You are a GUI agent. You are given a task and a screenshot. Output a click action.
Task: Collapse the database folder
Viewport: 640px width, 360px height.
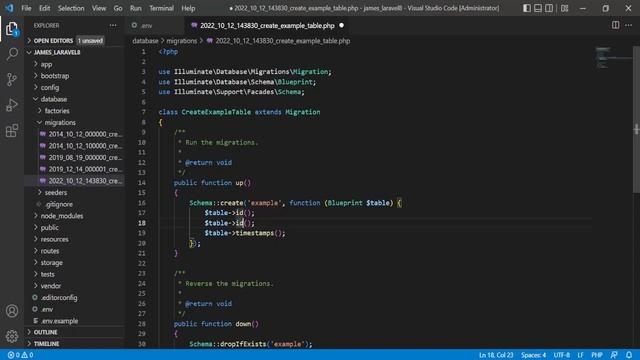75,99
